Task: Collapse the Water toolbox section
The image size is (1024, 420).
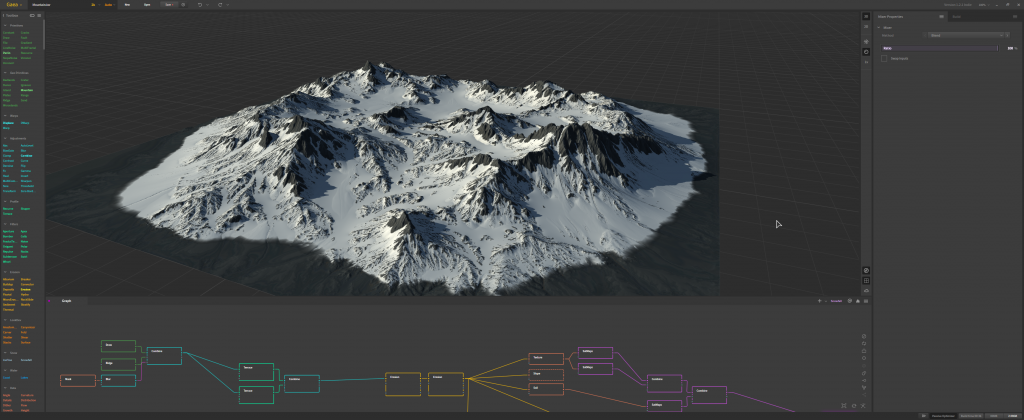Action: (5, 370)
